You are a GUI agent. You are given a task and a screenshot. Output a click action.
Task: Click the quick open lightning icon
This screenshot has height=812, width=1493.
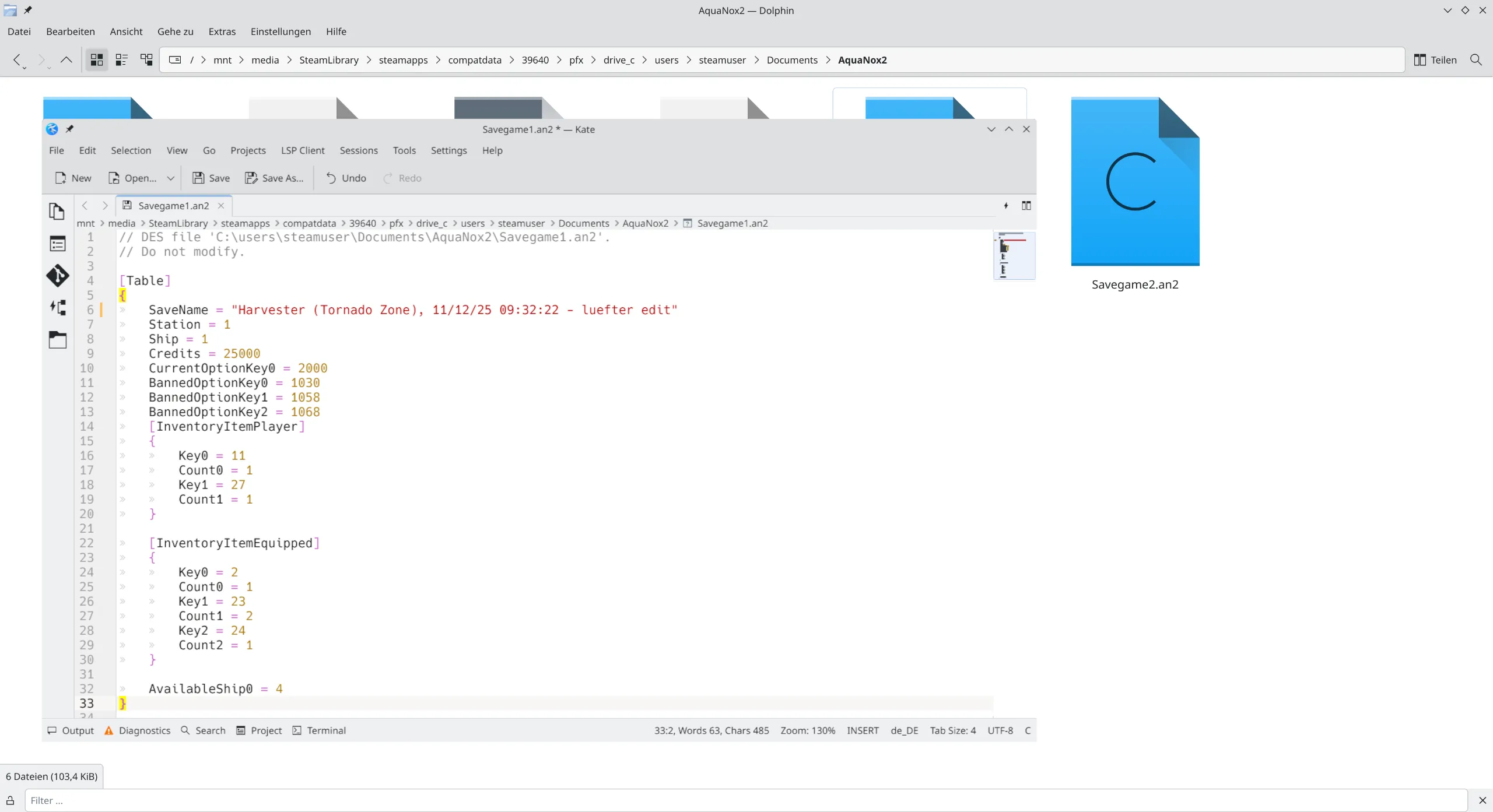click(1006, 206)
